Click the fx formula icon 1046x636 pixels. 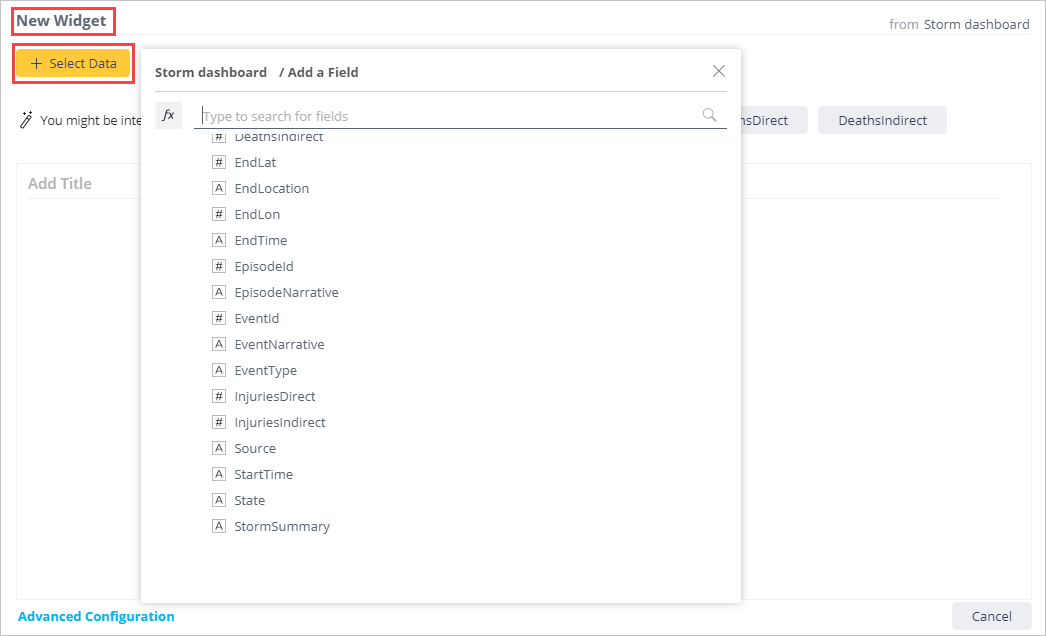[x=168, y=115]
